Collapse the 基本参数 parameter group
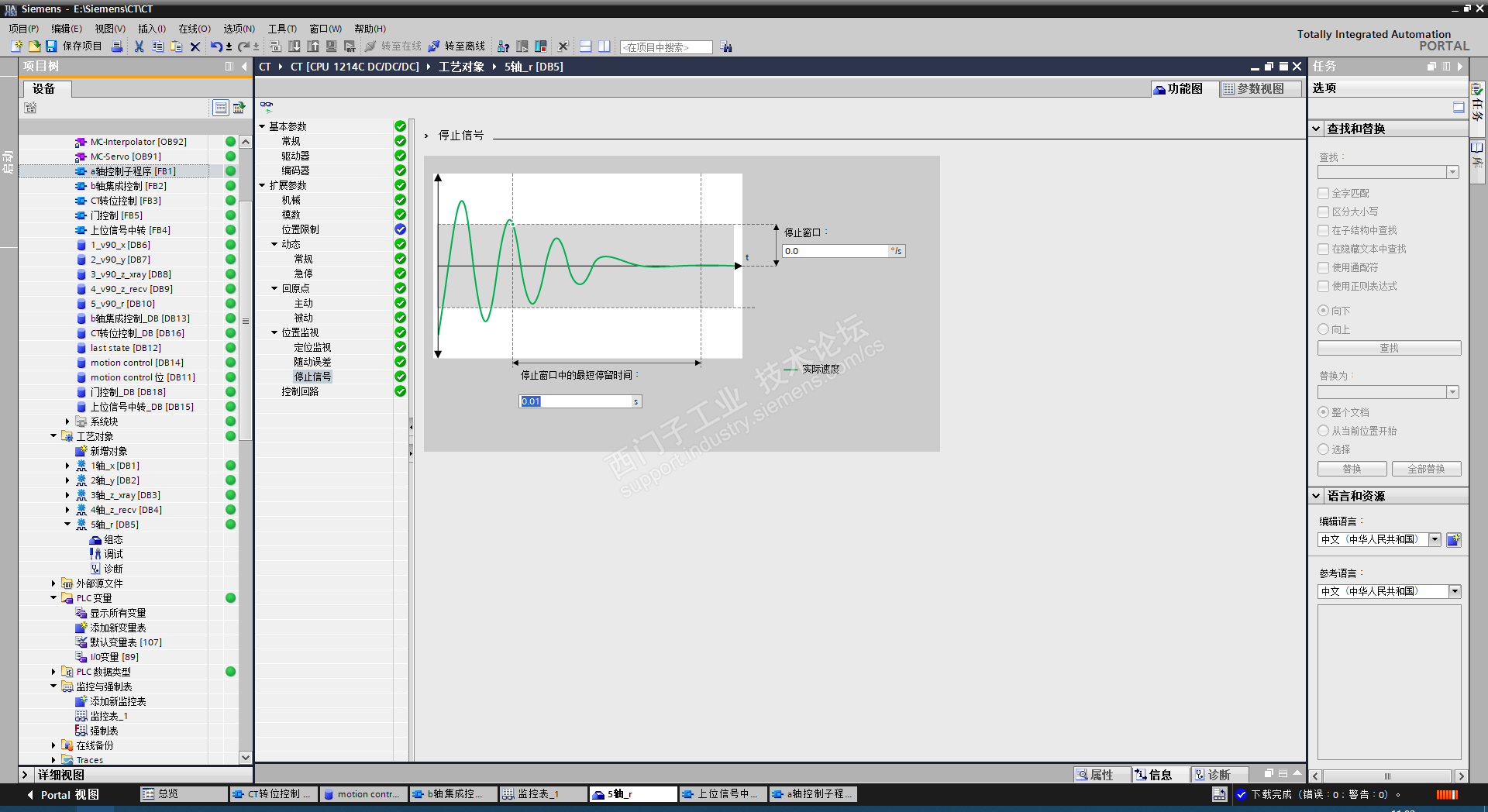Image resolution: width=1488 pixels, height=812 pixels. [x=262, y=126]
